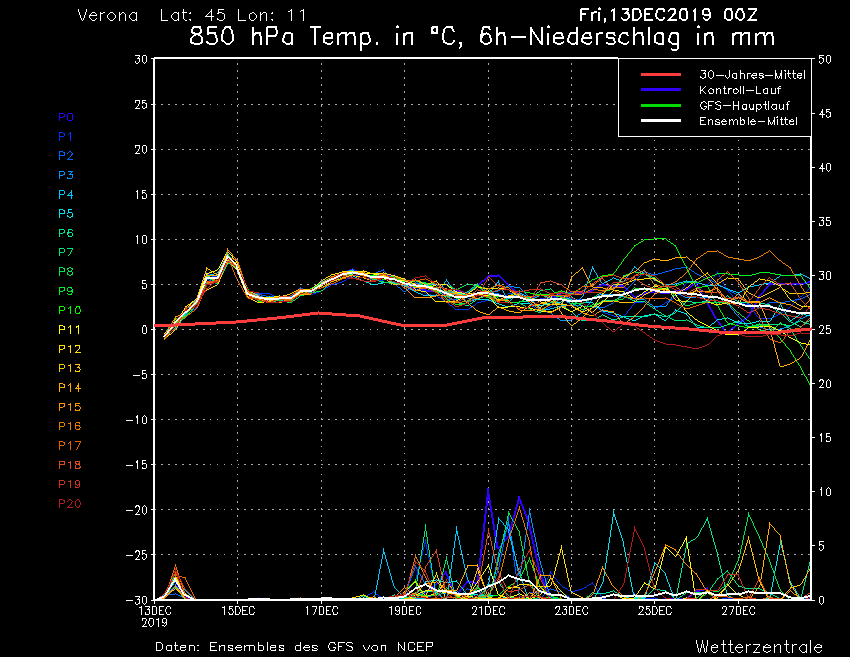Select the P12 ensemble member label

pyautogui.click(x=69, y=349)
